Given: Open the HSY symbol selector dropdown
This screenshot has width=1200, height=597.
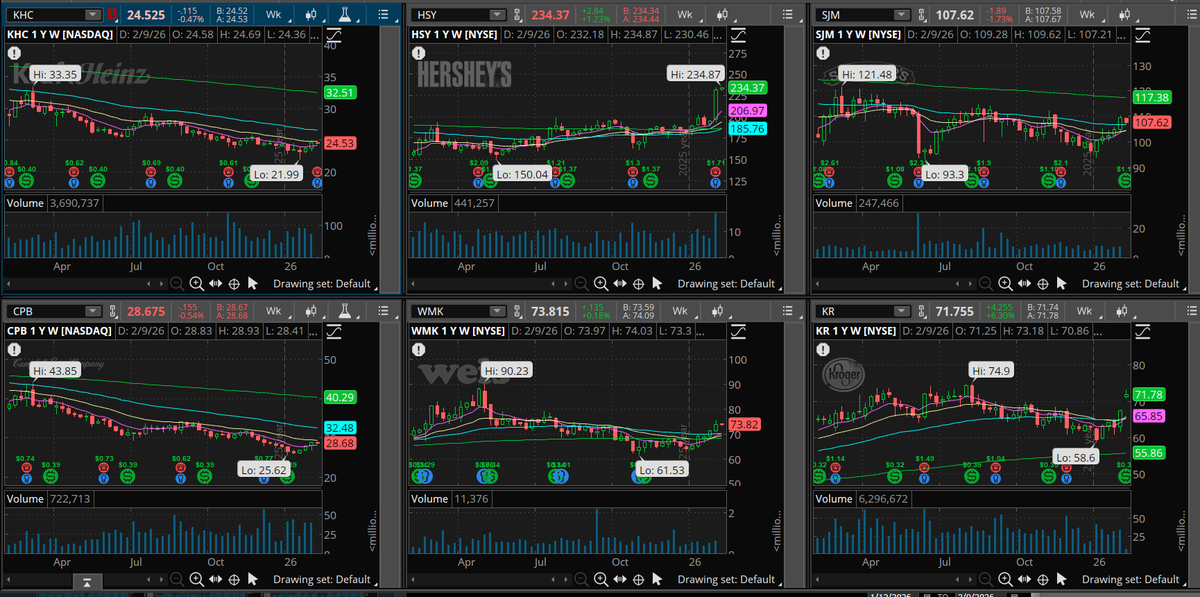Looking at the screenshot, I should pos(497,15).
